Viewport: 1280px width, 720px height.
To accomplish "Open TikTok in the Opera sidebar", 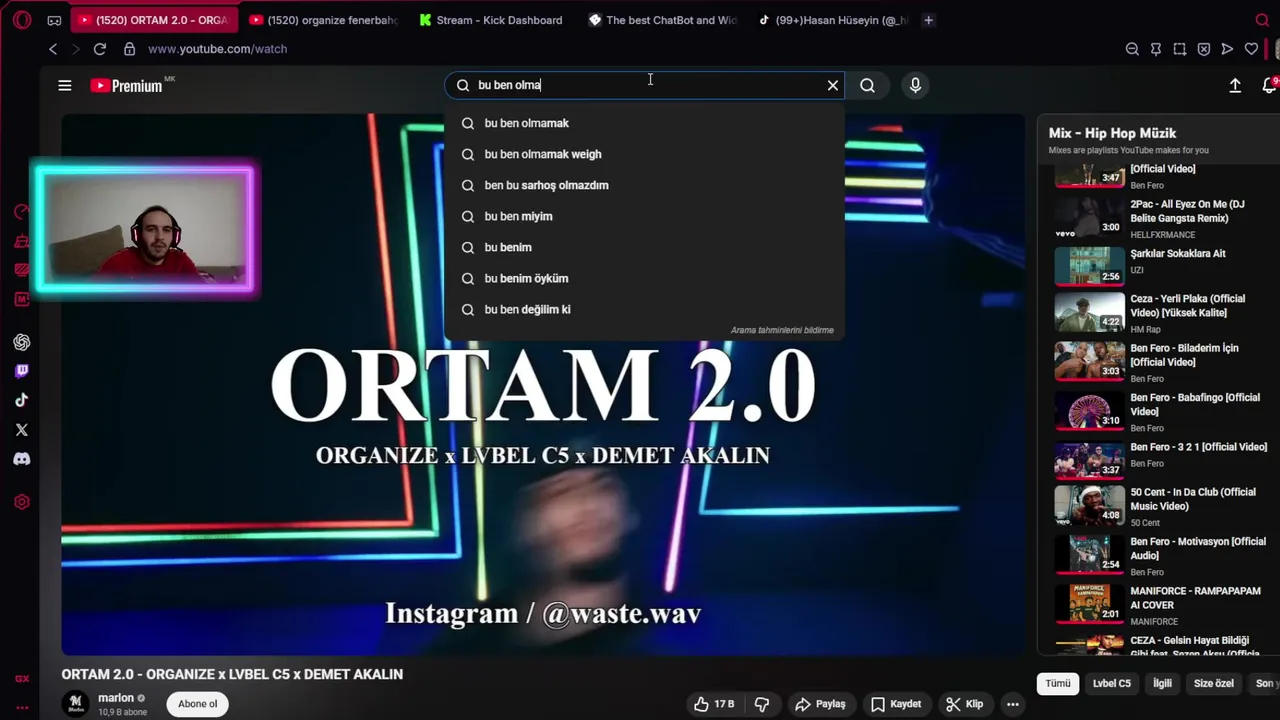I will (x=22, y=401).
